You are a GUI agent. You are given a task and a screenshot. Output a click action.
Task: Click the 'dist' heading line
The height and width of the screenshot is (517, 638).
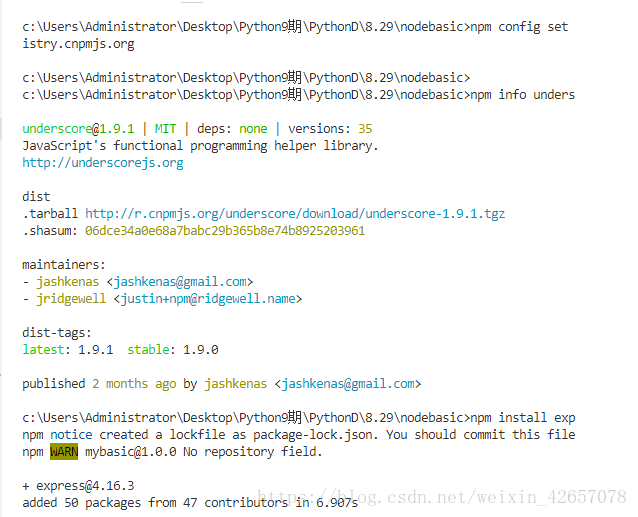pyautogui.click(x=36, y=196)
